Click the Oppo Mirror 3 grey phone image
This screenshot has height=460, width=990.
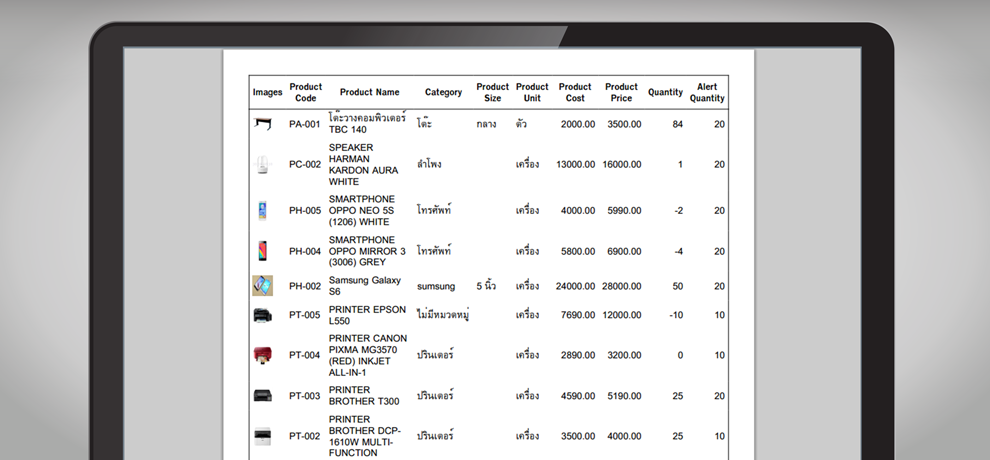[x=263, y=251]
